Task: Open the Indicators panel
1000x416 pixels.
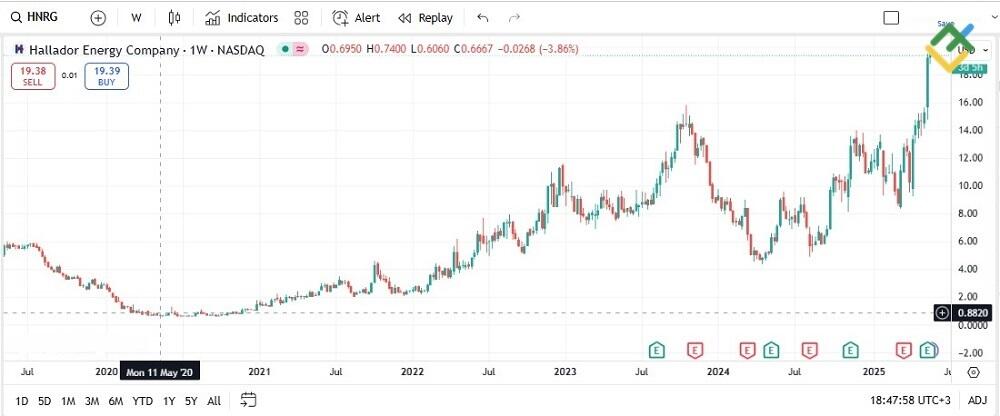Action: pyautogui.click(x=241, y=17)
